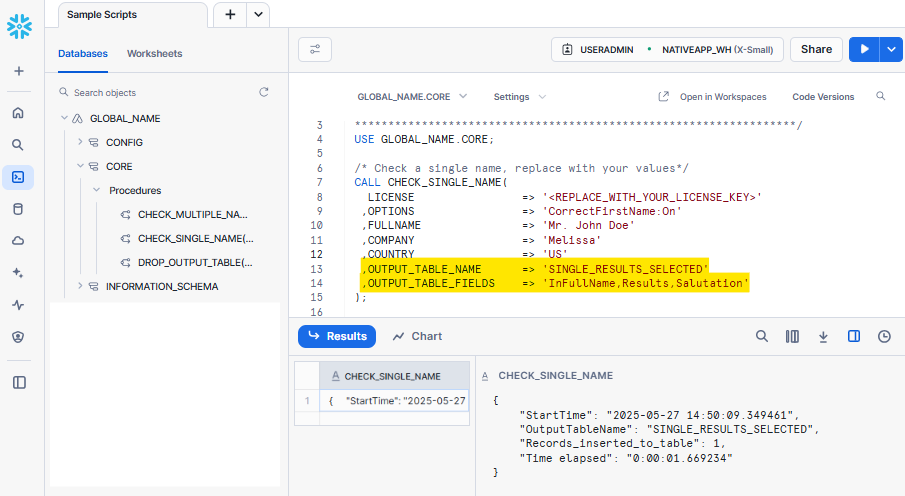Open the filters sliders button

point(315,50)
